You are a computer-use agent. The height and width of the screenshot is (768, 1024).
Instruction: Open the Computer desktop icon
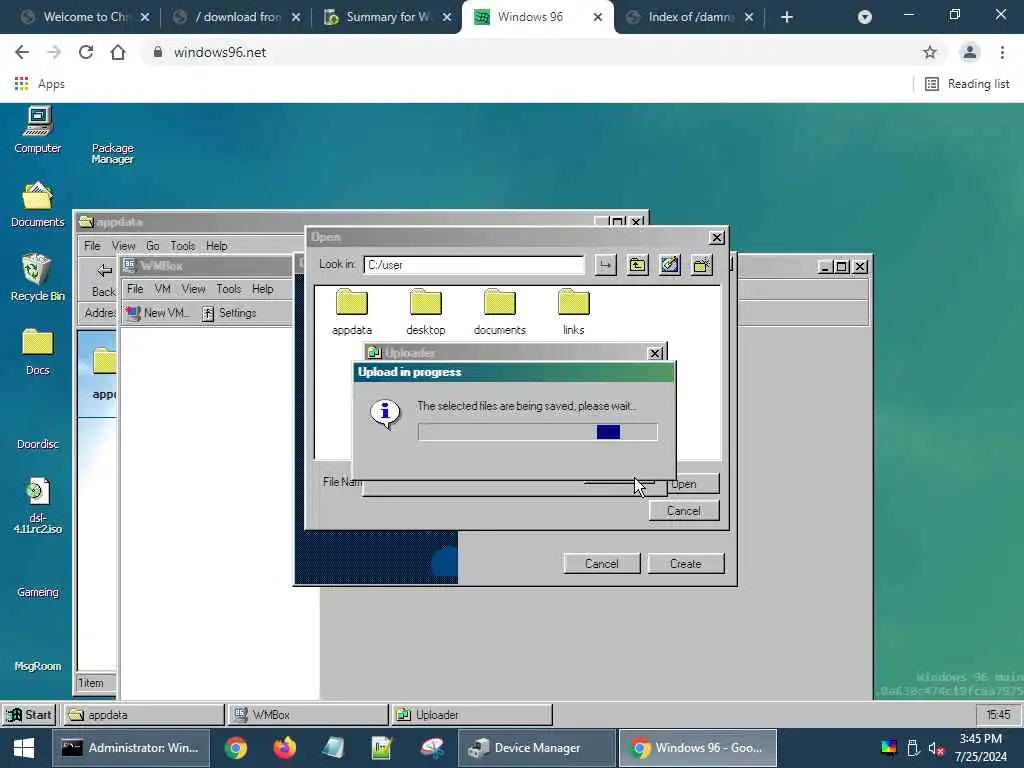(38, 131)
